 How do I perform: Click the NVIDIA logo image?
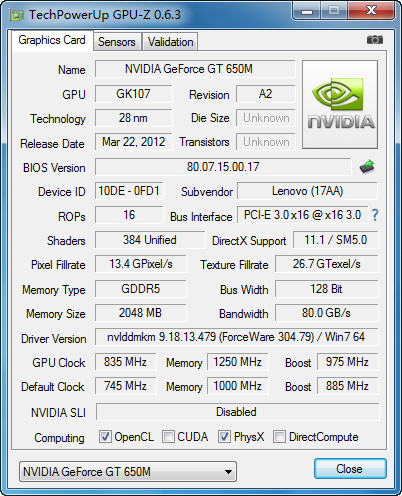340,104
